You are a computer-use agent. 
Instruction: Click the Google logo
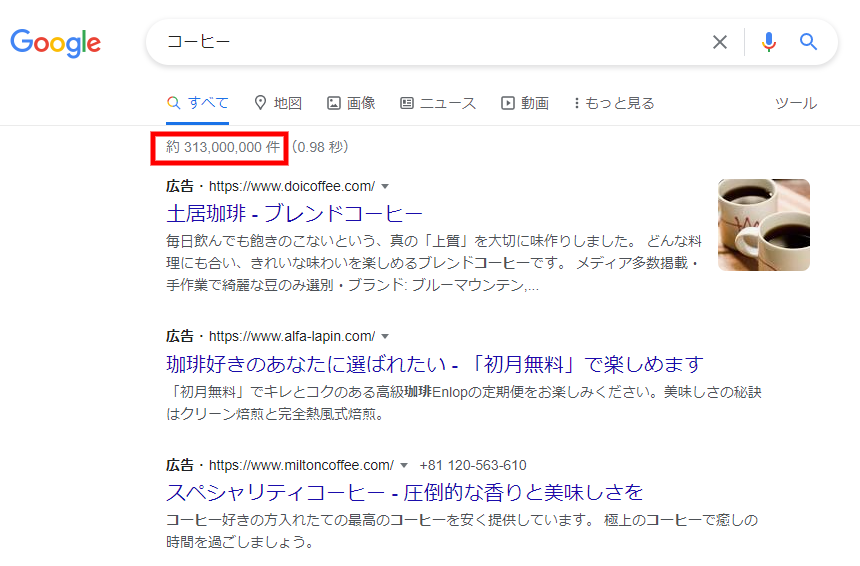[x=55, y=43]
